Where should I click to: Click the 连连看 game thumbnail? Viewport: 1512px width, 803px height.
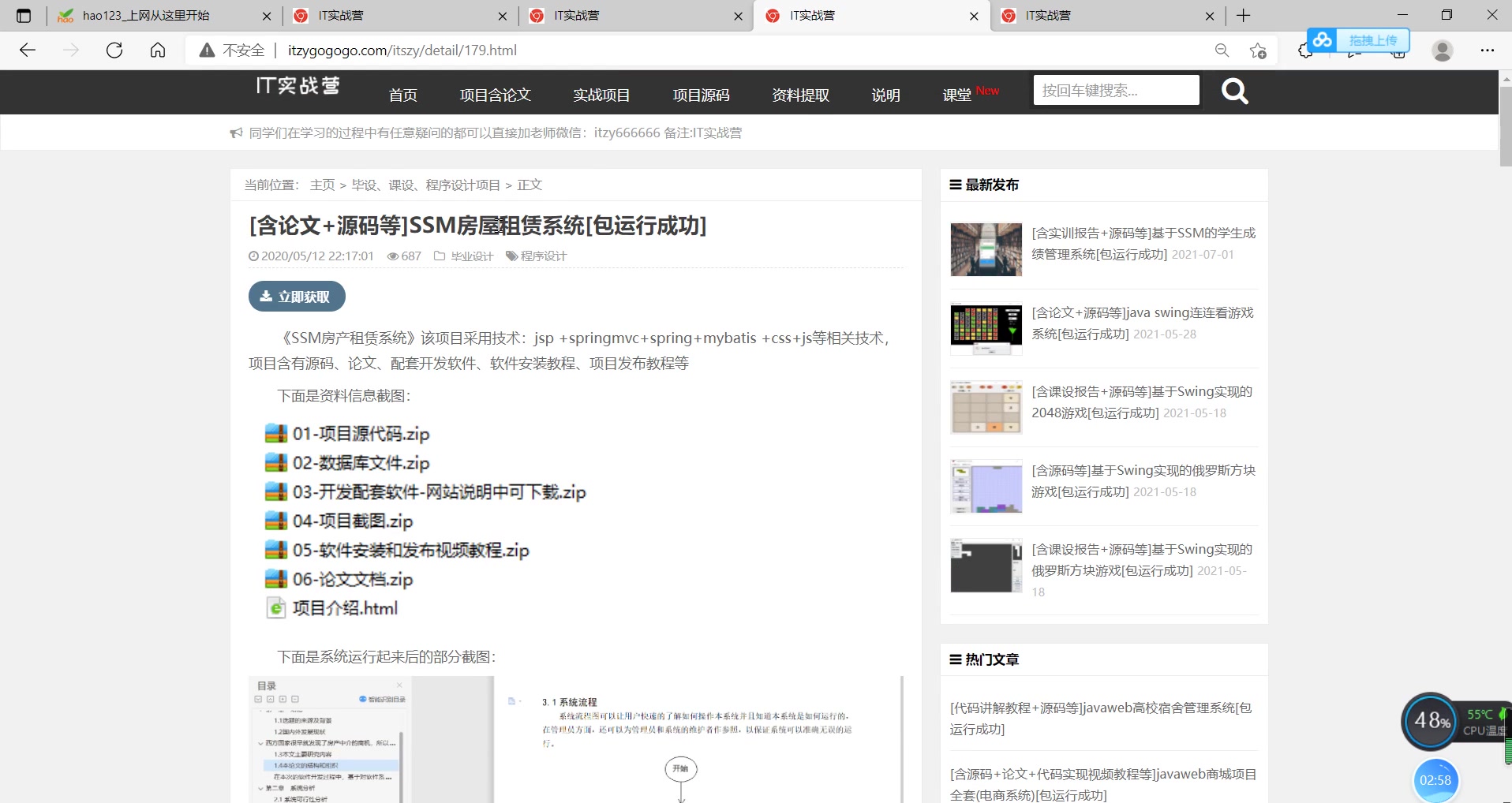click(986, 329)
